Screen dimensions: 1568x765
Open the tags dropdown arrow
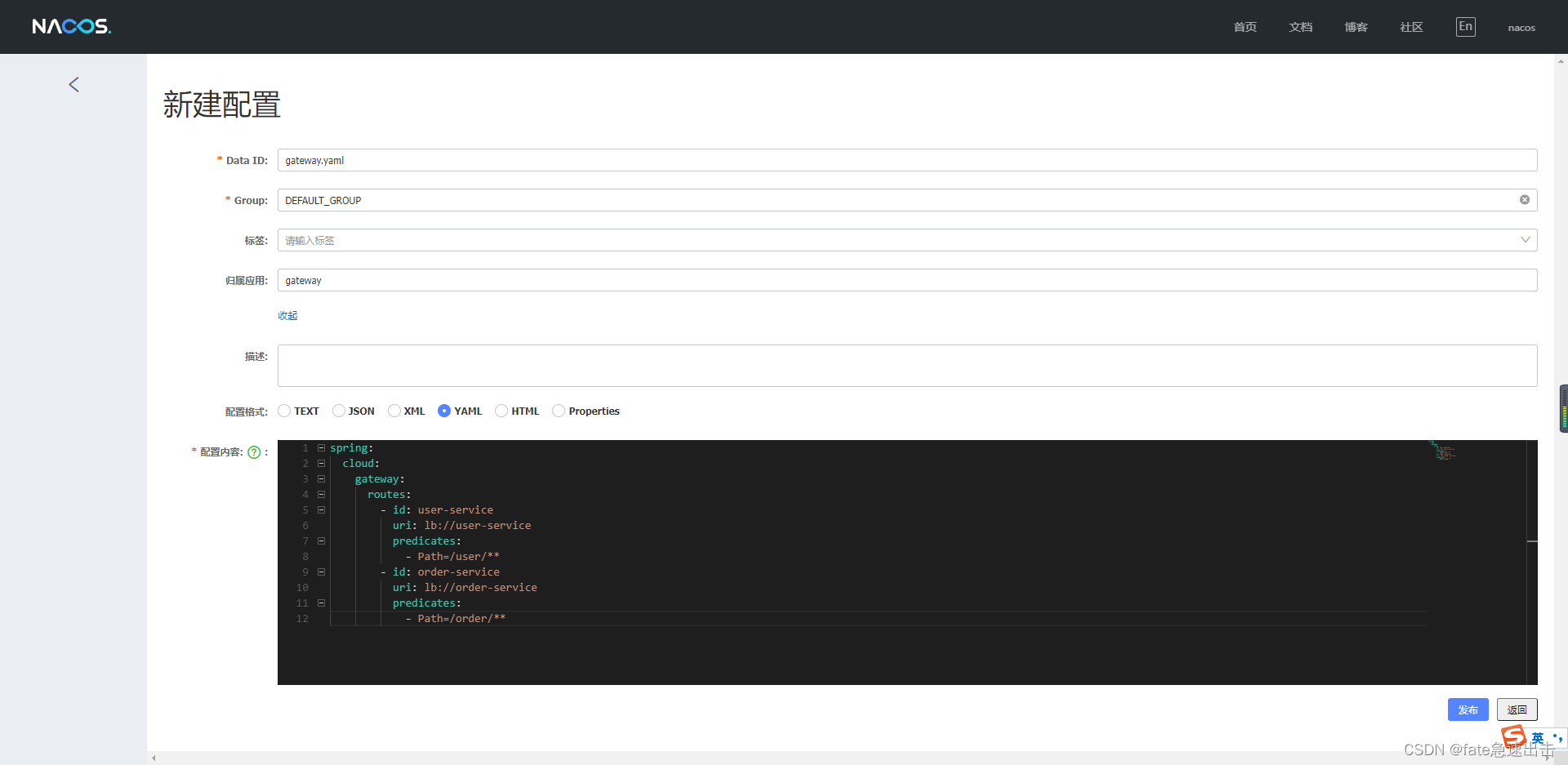pyautogui.click(x=1525, y=240)
